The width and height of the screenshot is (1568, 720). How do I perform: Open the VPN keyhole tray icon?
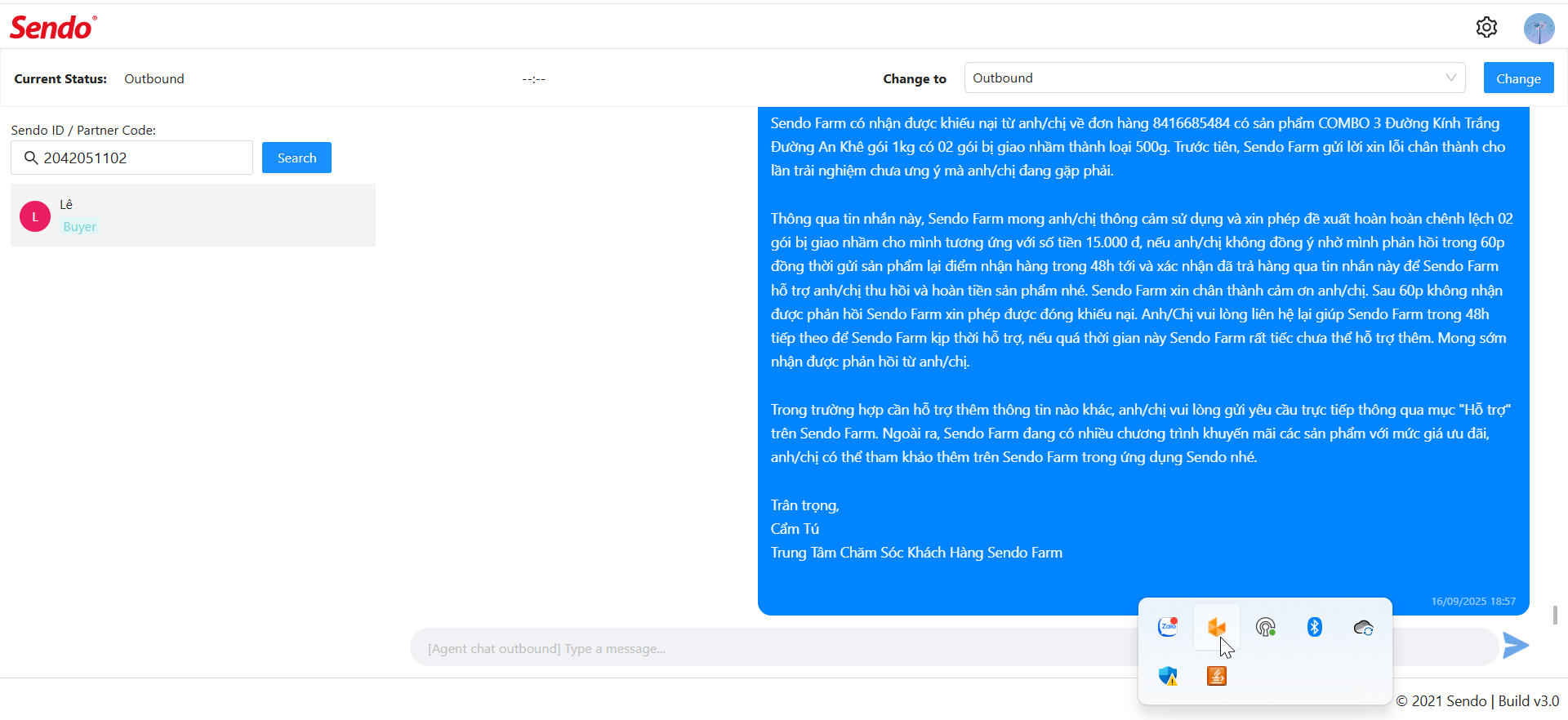tap(1266, 627)
